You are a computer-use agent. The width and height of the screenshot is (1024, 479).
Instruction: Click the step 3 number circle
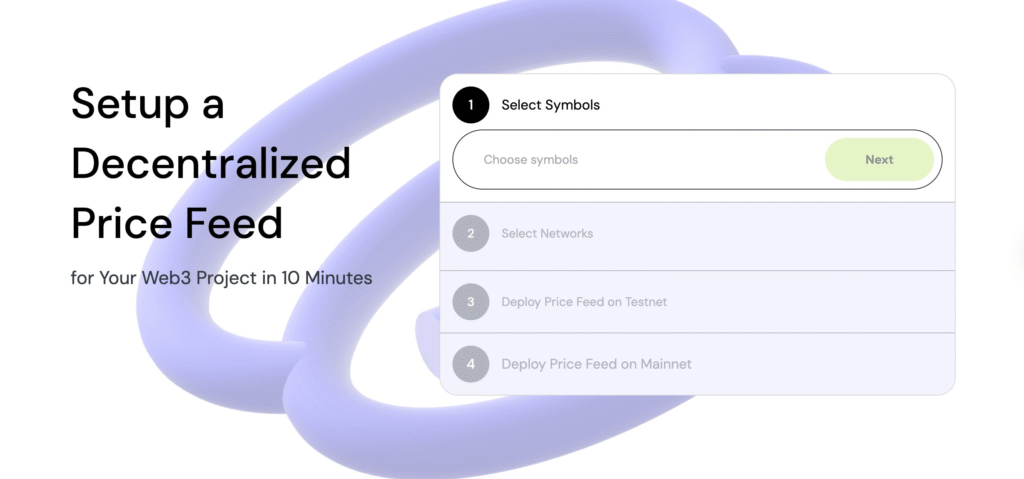point(470,302)
